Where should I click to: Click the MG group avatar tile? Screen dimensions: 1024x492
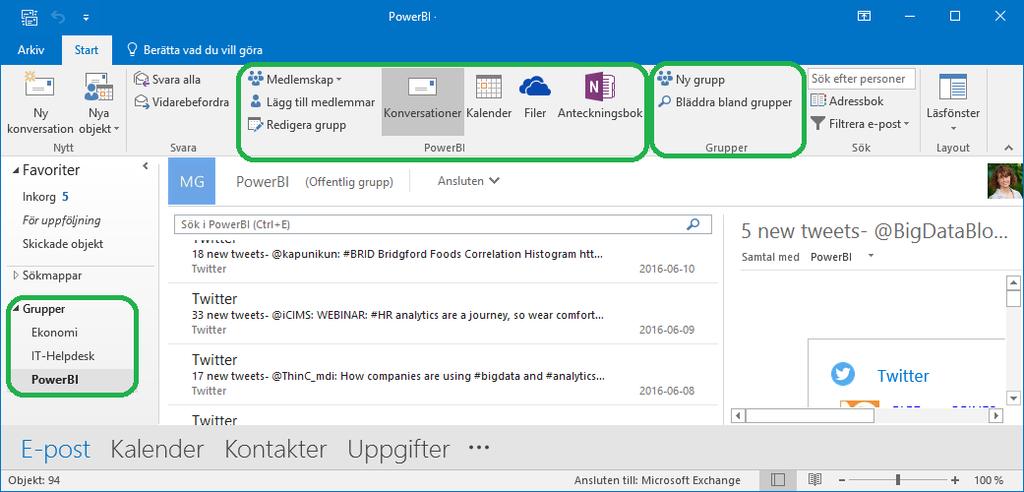192,182
